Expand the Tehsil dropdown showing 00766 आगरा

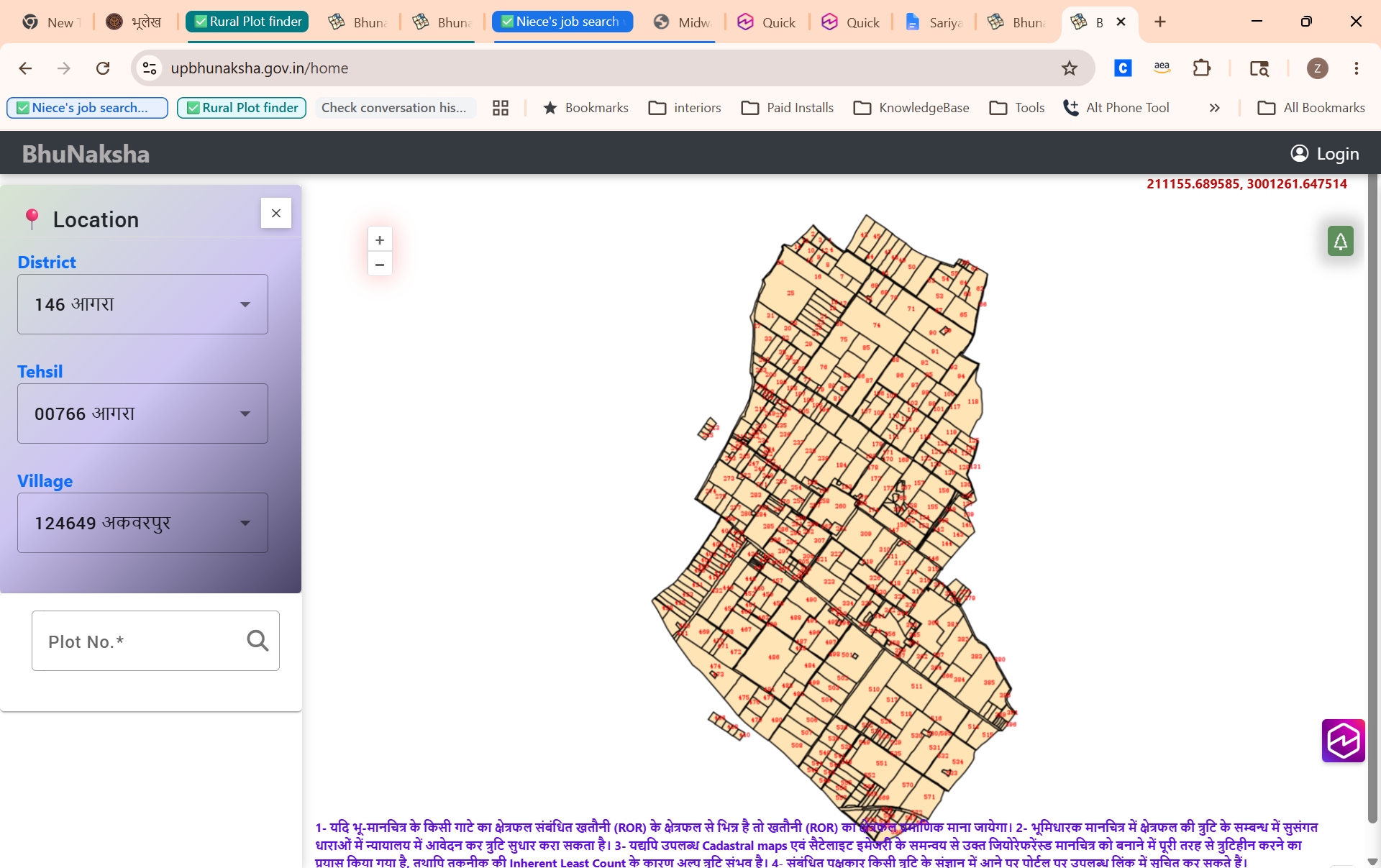pyautogui.click(x=142, y=414)
